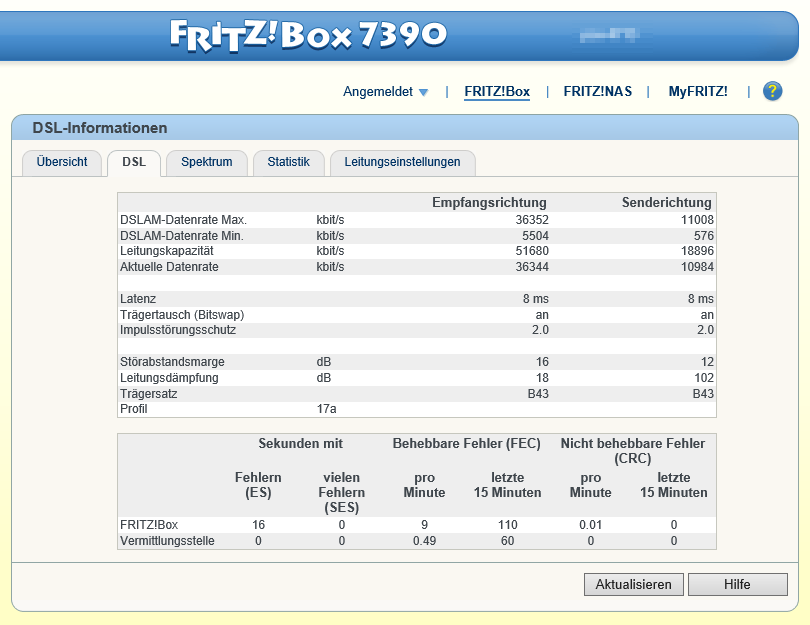Click the Vermittlungsstelle row label

(x=166, y=541)
